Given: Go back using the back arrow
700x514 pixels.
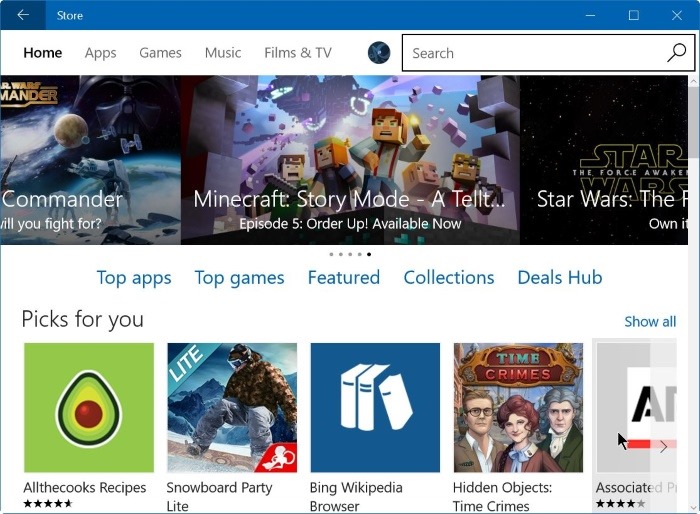Looking at the screenshot, I should tap(23, 15).
